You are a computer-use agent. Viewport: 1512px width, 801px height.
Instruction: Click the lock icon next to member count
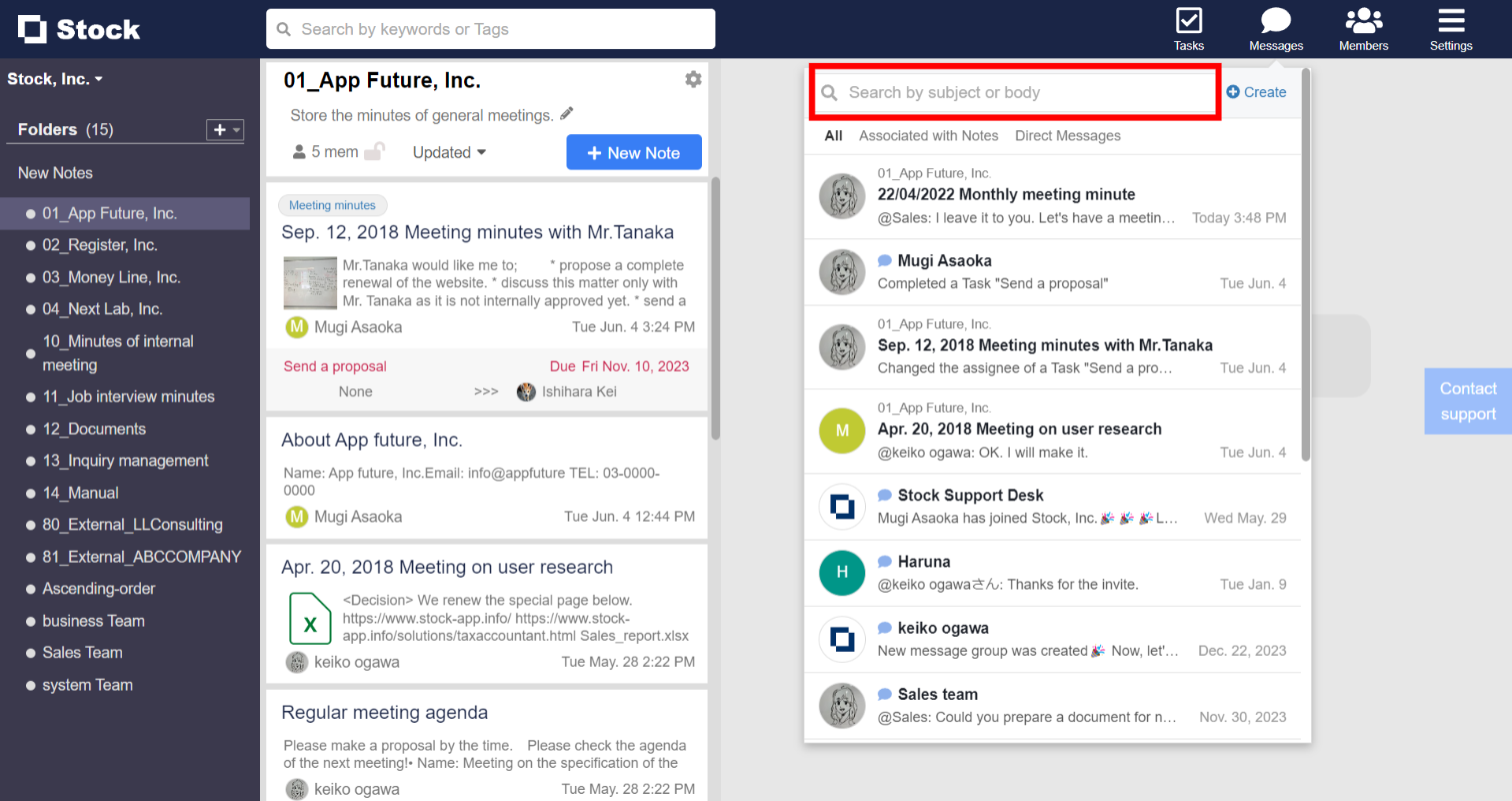377,151
